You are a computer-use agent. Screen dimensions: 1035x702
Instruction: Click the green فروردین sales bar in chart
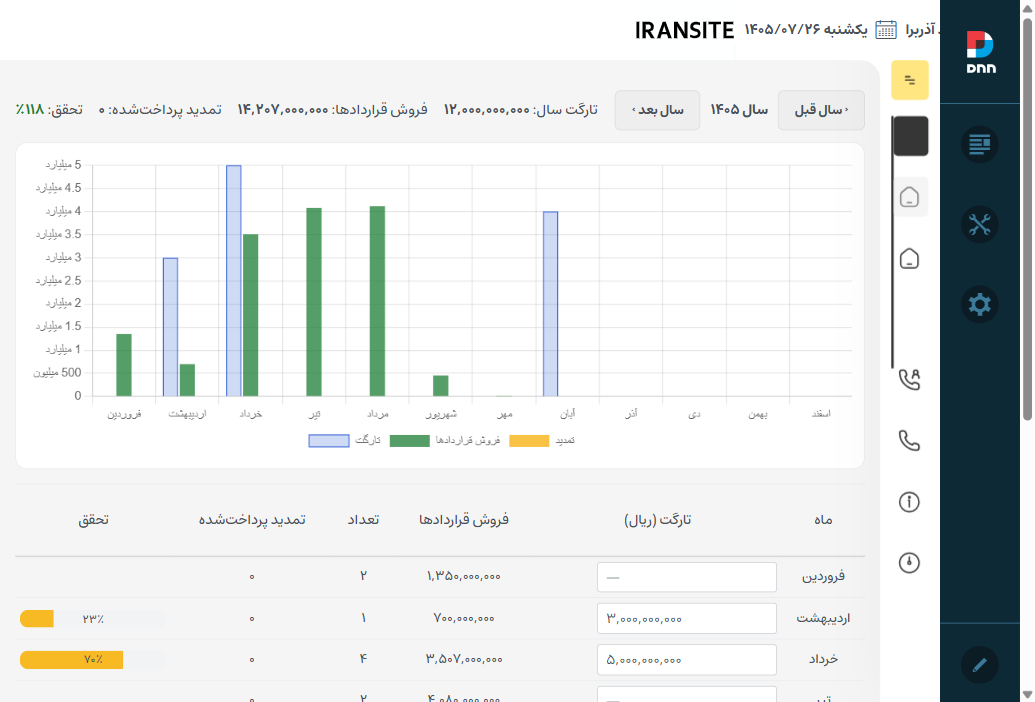pos(124,365)
